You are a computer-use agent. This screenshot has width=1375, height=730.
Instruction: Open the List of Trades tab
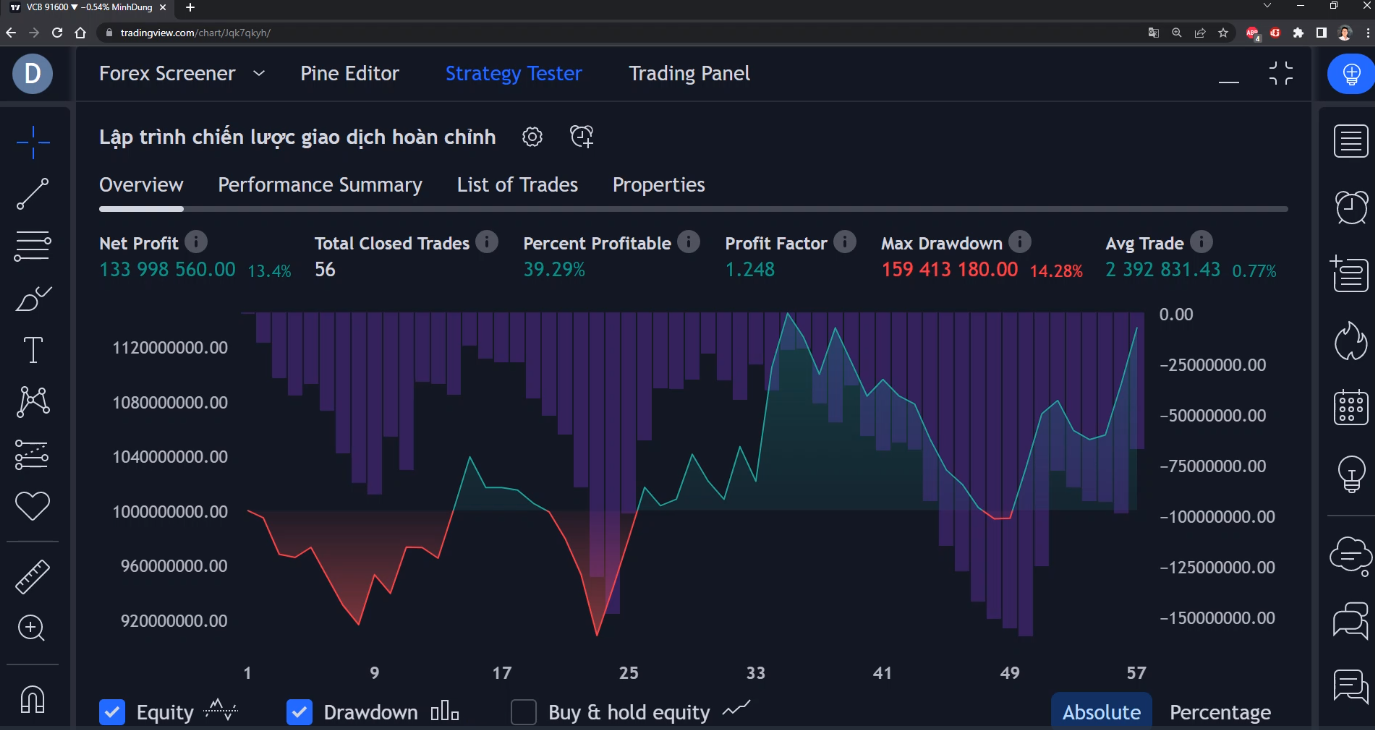517,185
